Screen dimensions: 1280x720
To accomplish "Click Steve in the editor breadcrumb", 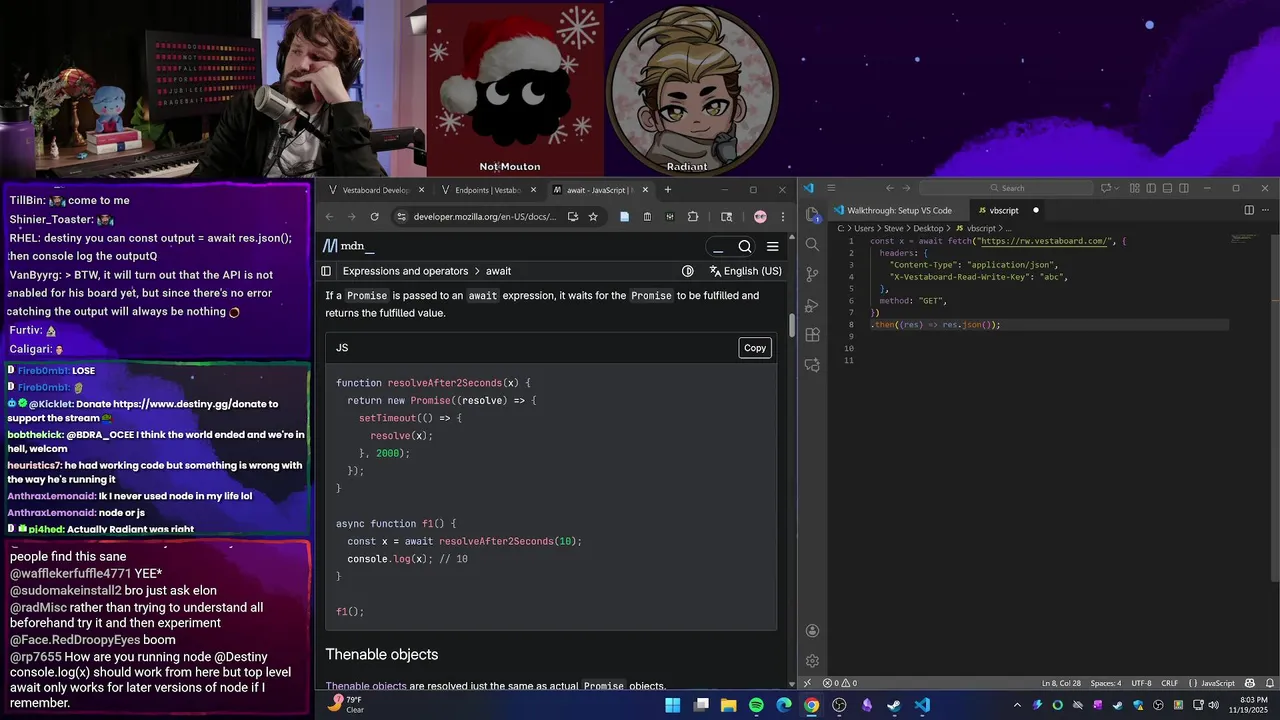I will 893,228.
